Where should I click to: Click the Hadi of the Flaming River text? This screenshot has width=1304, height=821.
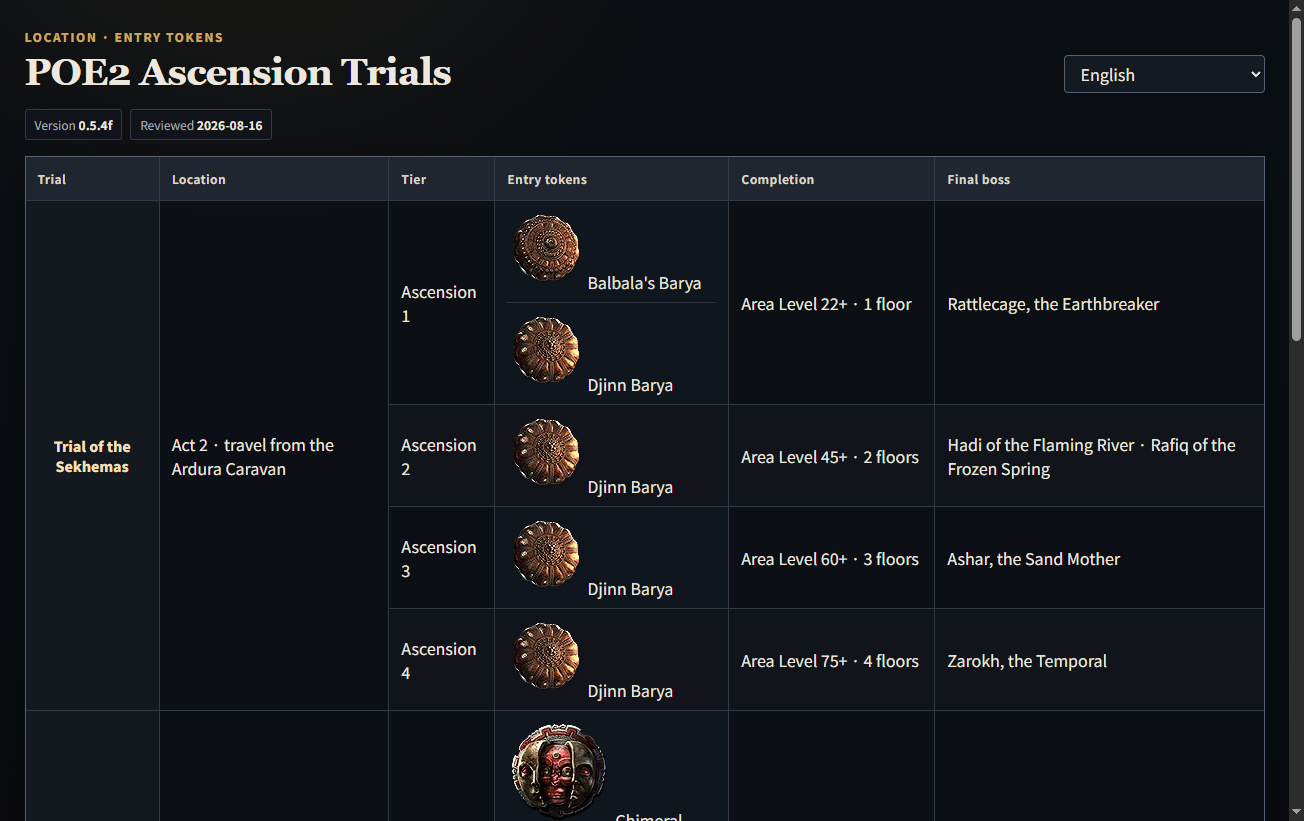tap(1041, 445)
